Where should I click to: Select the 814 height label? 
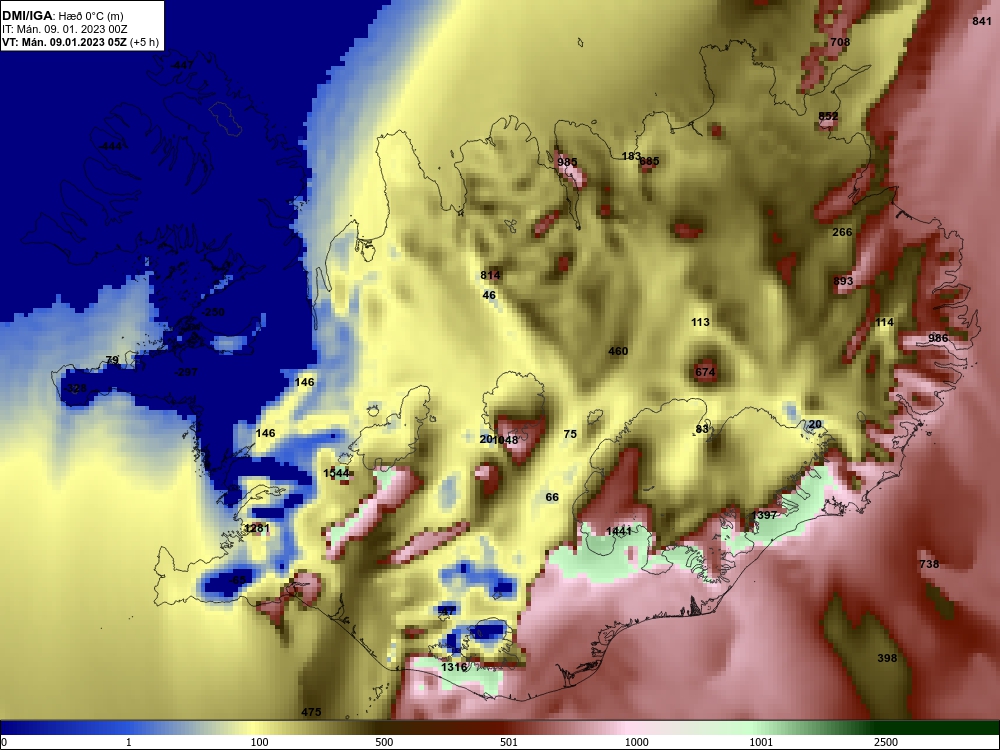(x=490, y=275)
